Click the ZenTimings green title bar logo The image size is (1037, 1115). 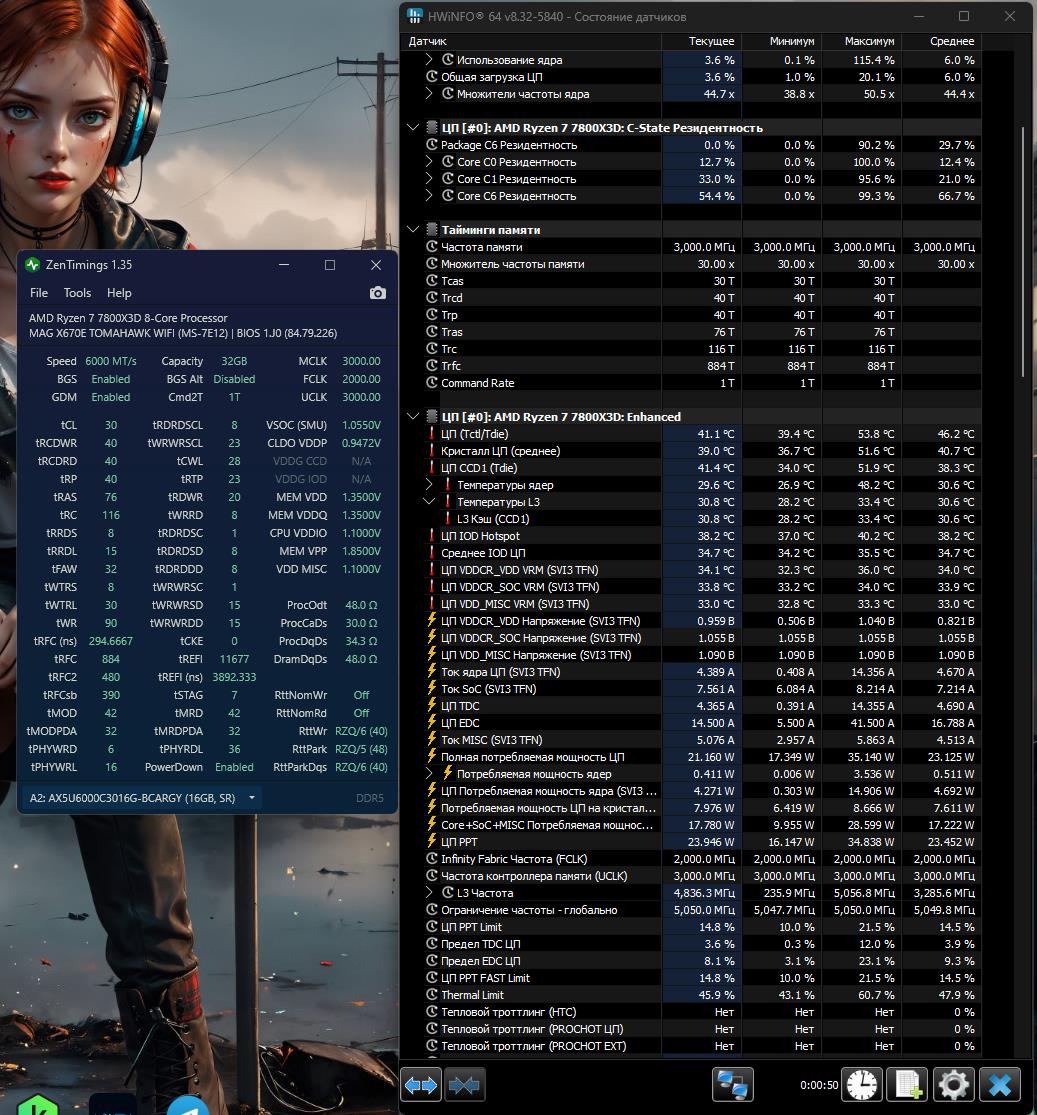coord(32,265)
